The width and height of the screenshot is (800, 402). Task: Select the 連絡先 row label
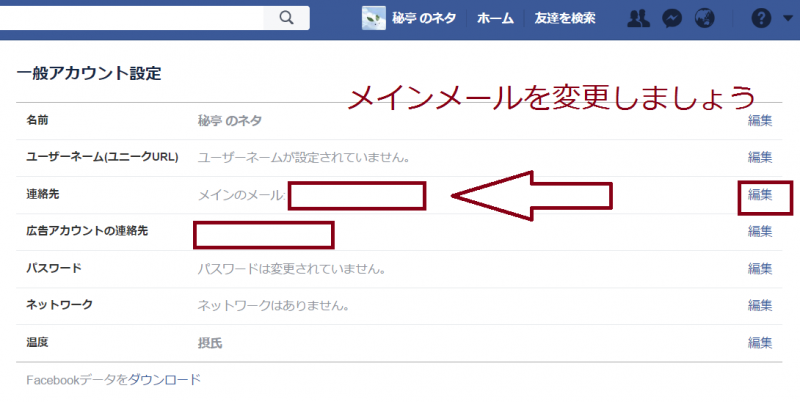click(x=44, y=194)
